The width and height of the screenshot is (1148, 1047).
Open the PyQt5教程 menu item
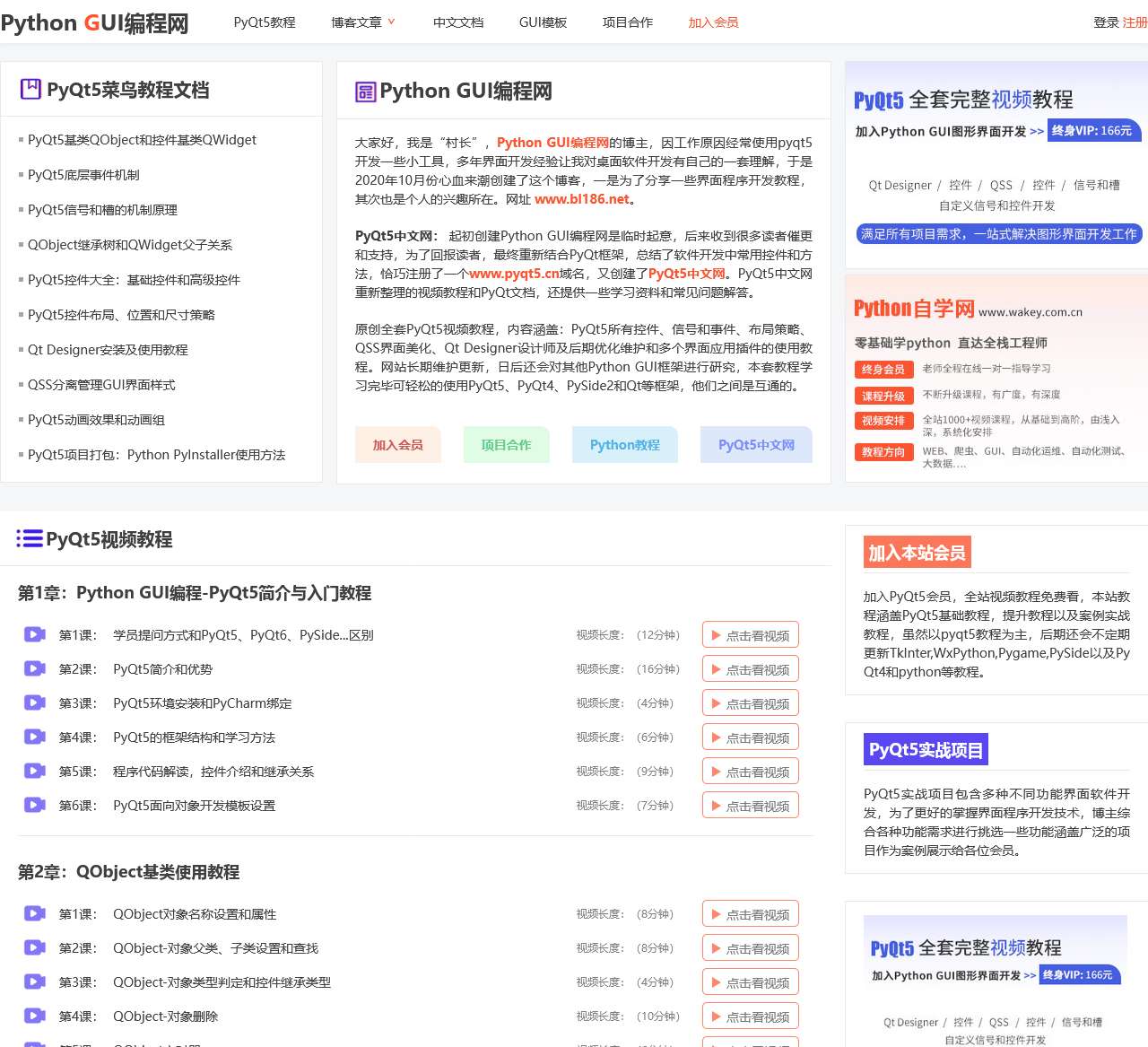click(x=264, y=22)
